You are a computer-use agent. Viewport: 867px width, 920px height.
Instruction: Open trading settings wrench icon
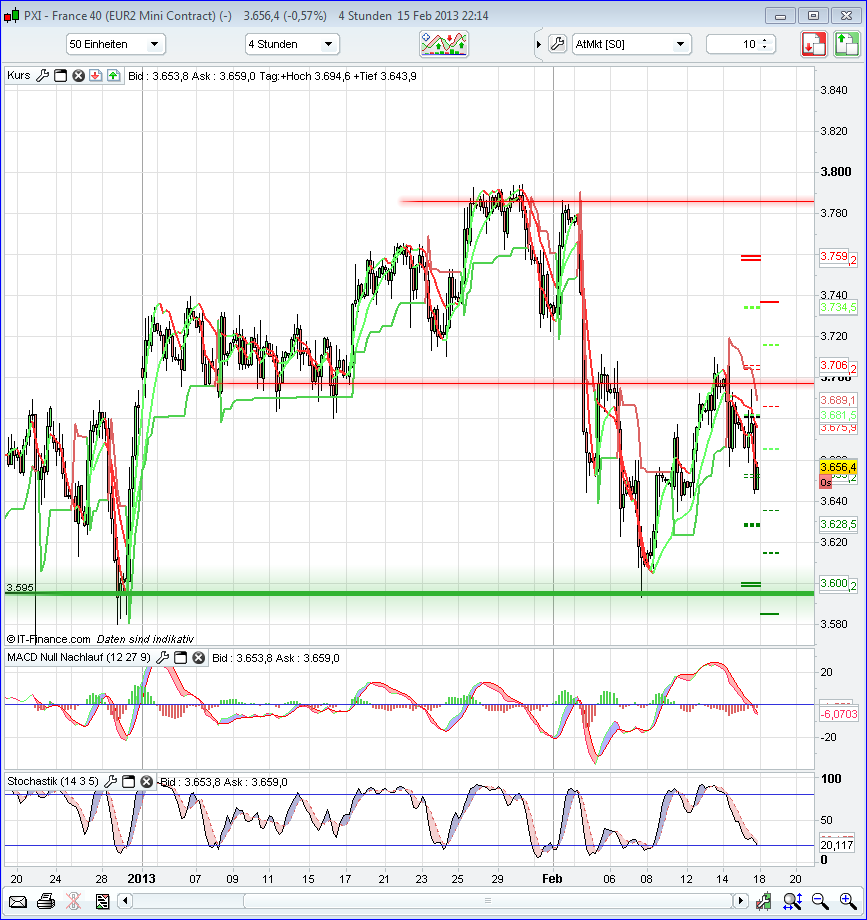coord(557,44)
